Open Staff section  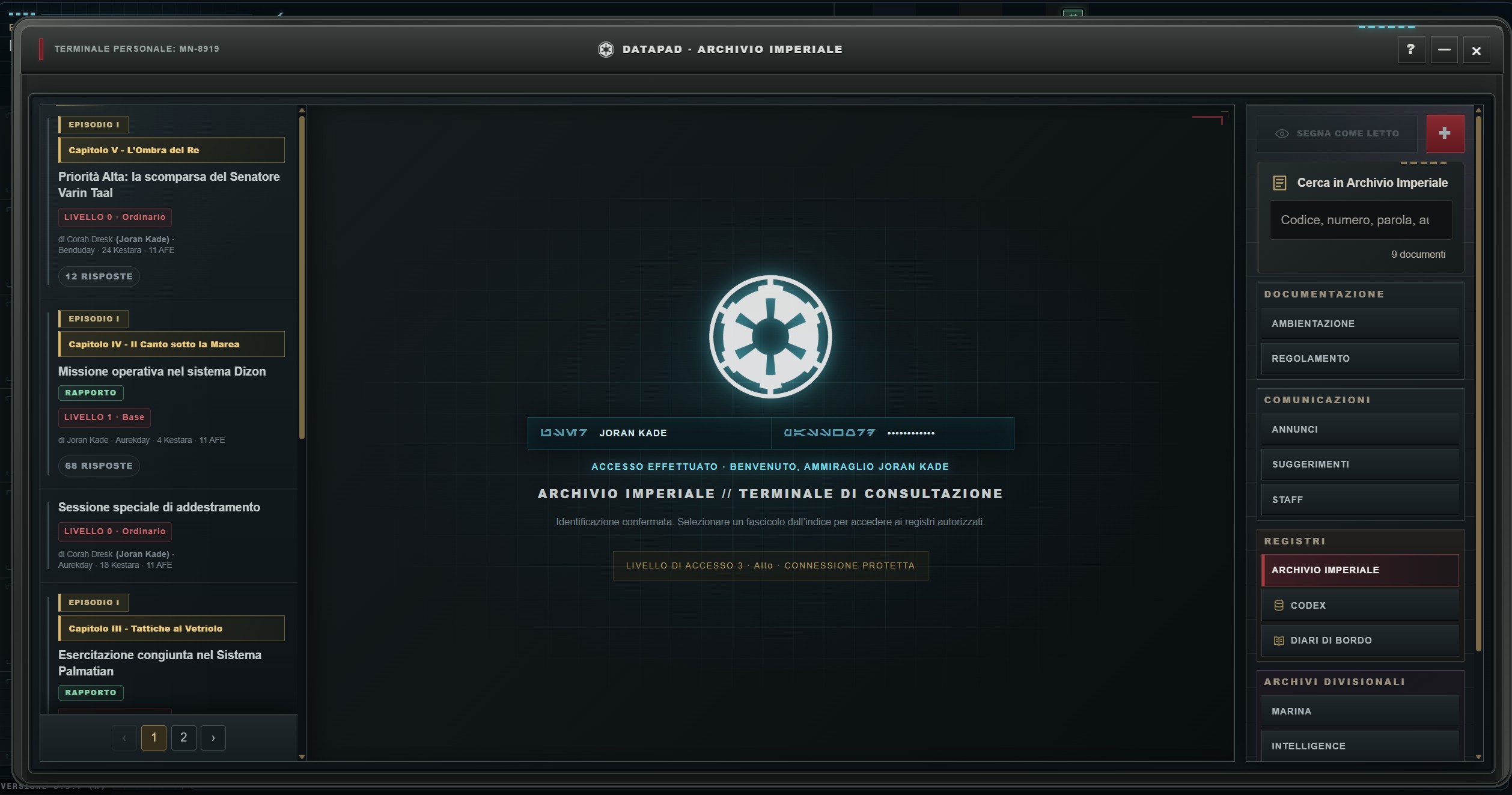point(1360,499)
